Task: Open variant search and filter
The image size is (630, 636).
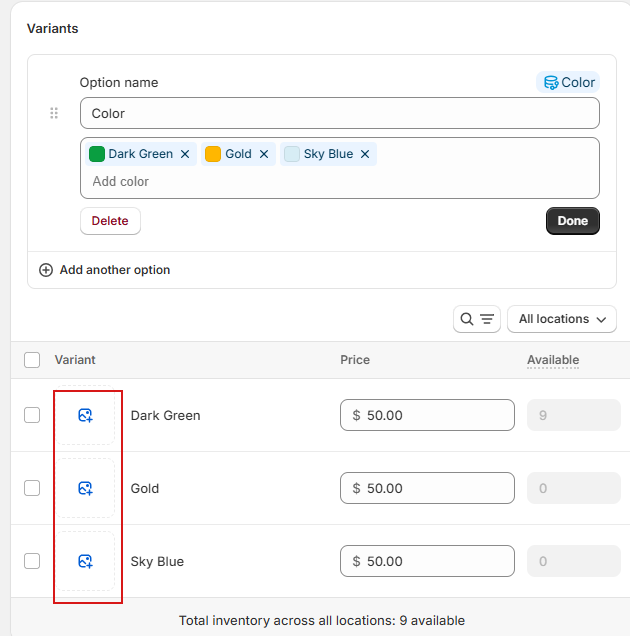Action: [x=476, y=319]
